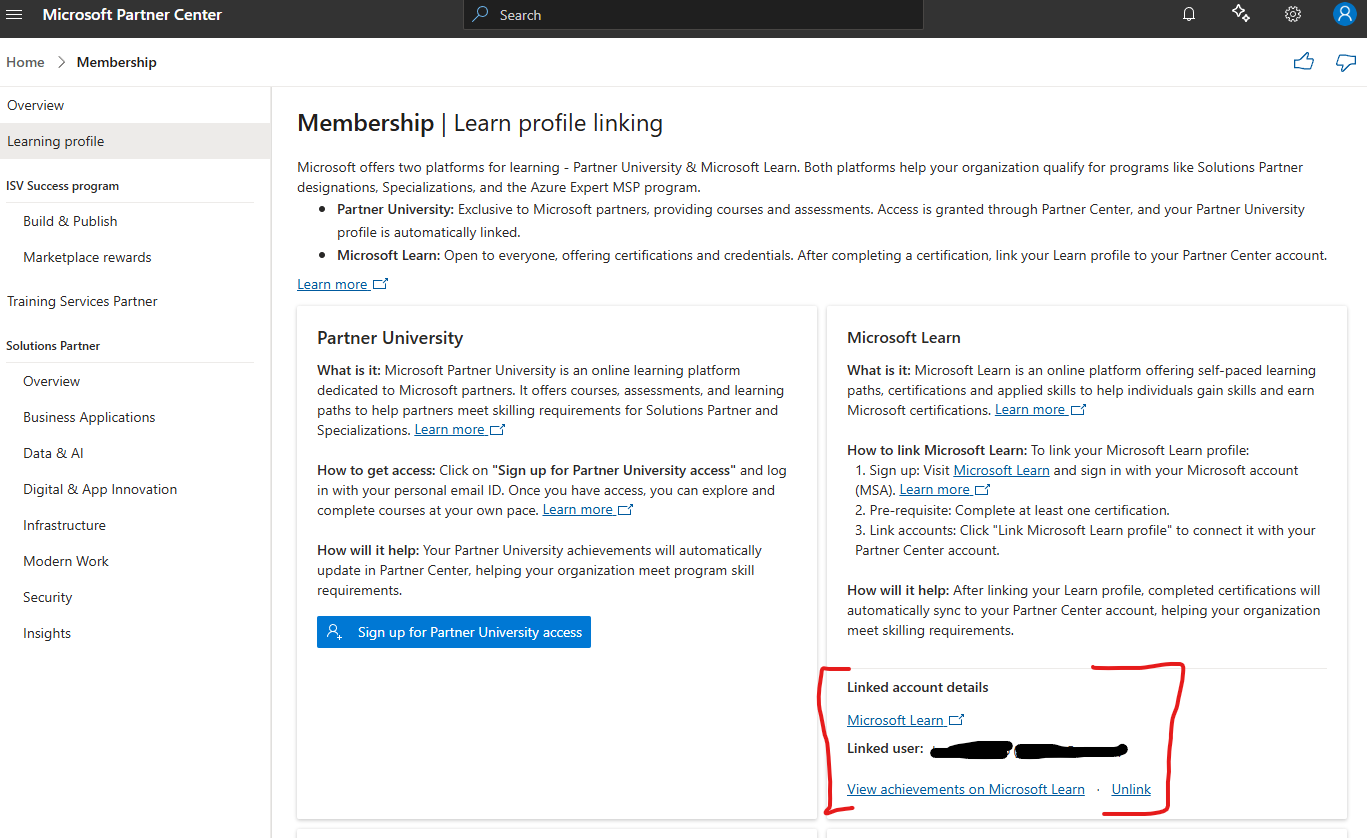The image size is (1367, 838).
Task: Open the Copilot sparkle icon
Action: coord(1241,14)
